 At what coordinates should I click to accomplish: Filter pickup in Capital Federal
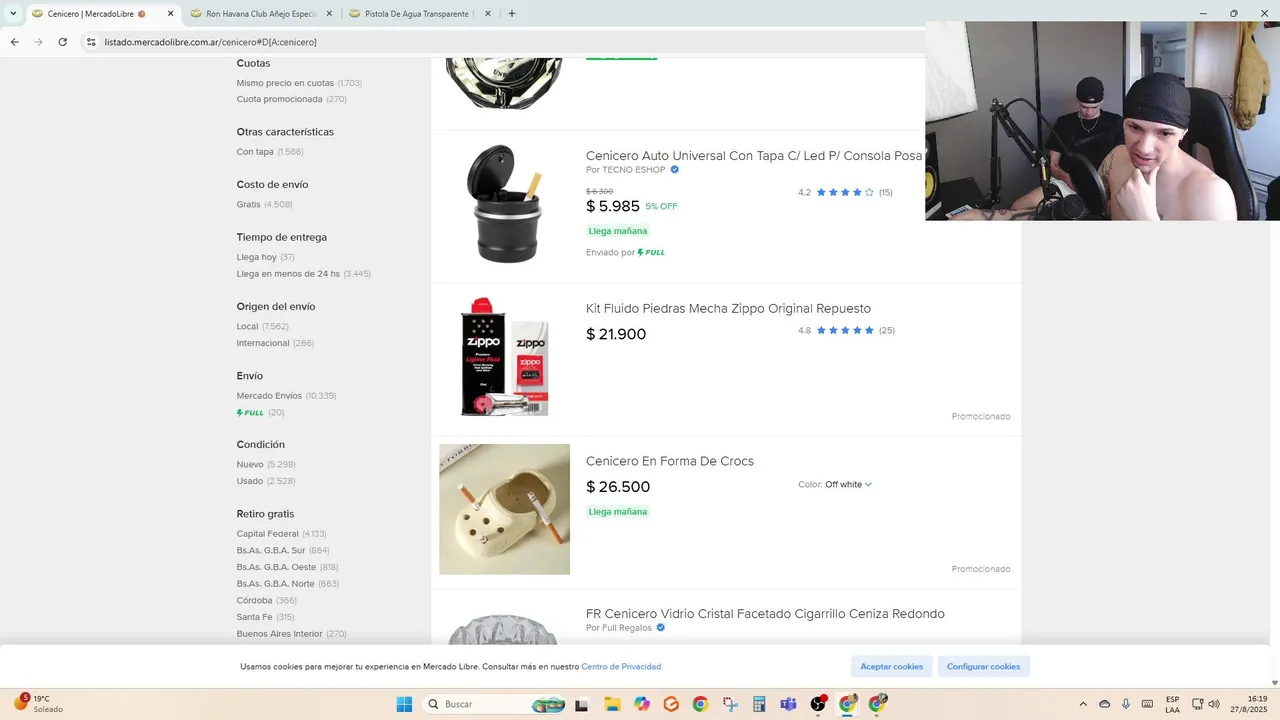coord(281,534)
